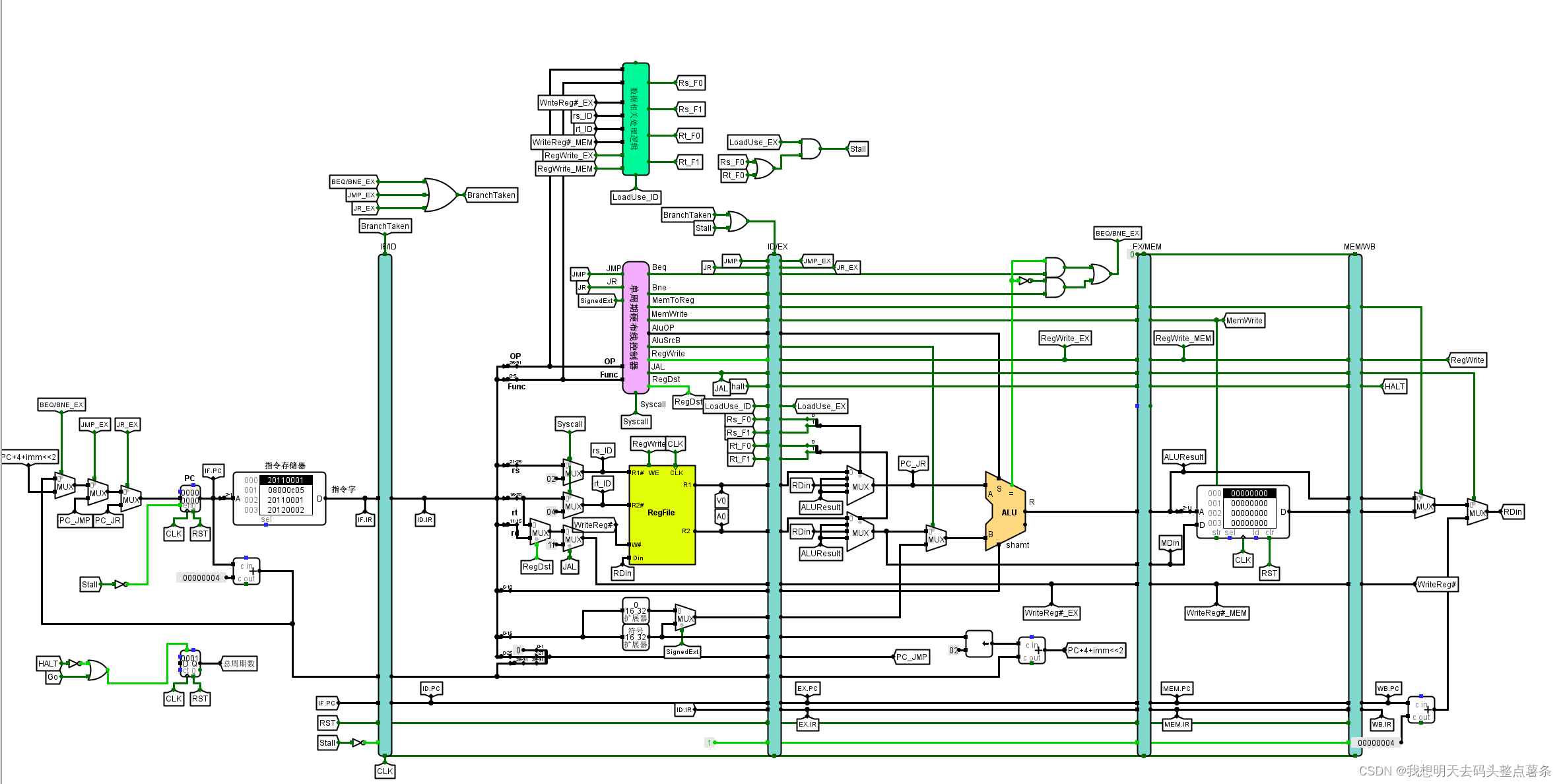1561x784 pixels.
Task: Click the yellow RegFile block
Action: click(x=661, y=515)
